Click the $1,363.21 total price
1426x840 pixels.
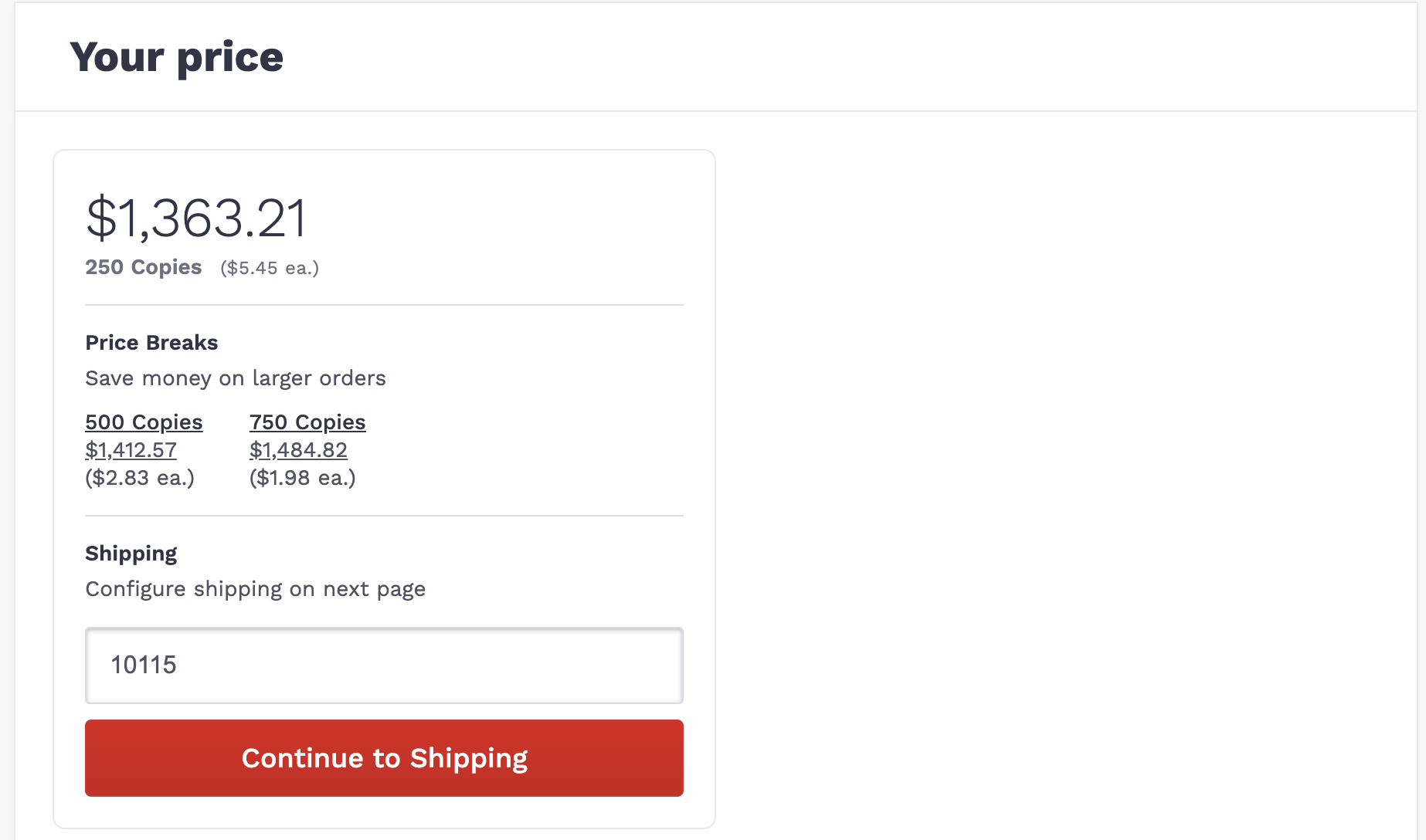(x=196, y=218)
